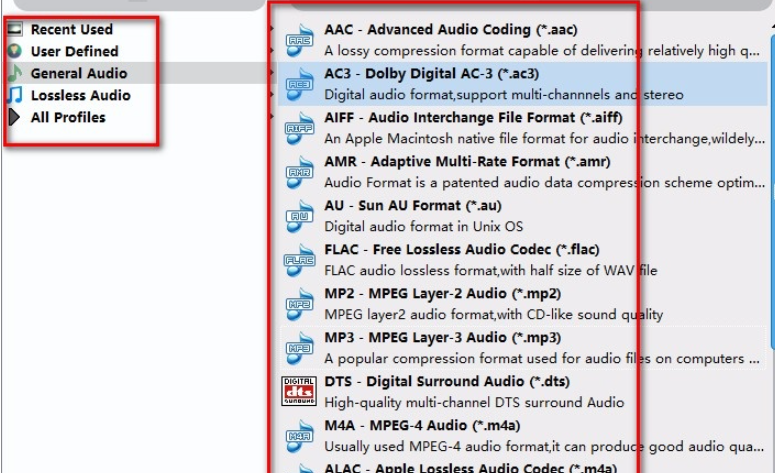The image size is (775, 473).
Task: Choose MP3 - MPEG Layer-3 Audio (*.mp3)
Action: point(443,338)
